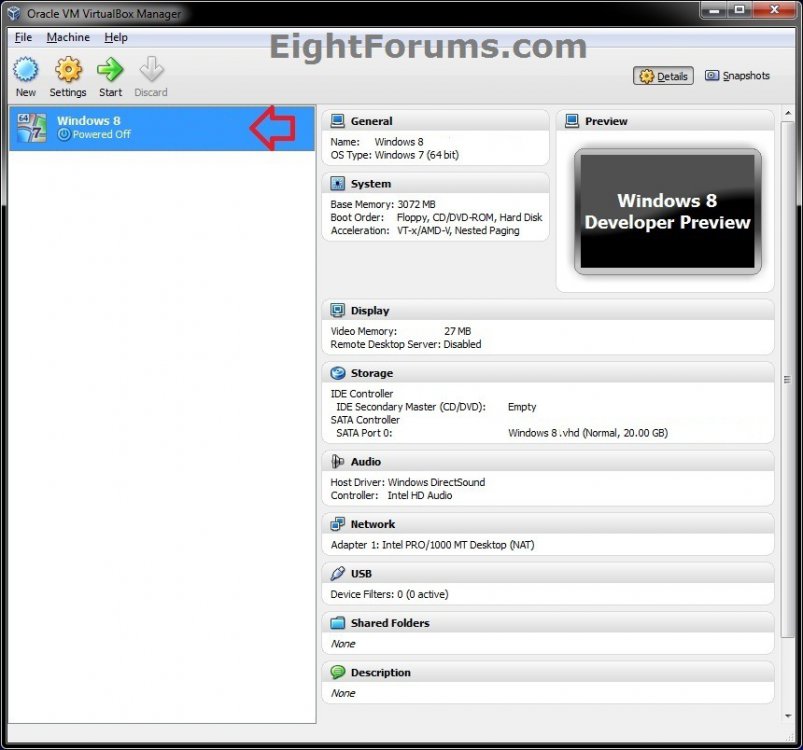Click the 'IDE Controller' storage line
Screen dimensions: 803x750
362,394
